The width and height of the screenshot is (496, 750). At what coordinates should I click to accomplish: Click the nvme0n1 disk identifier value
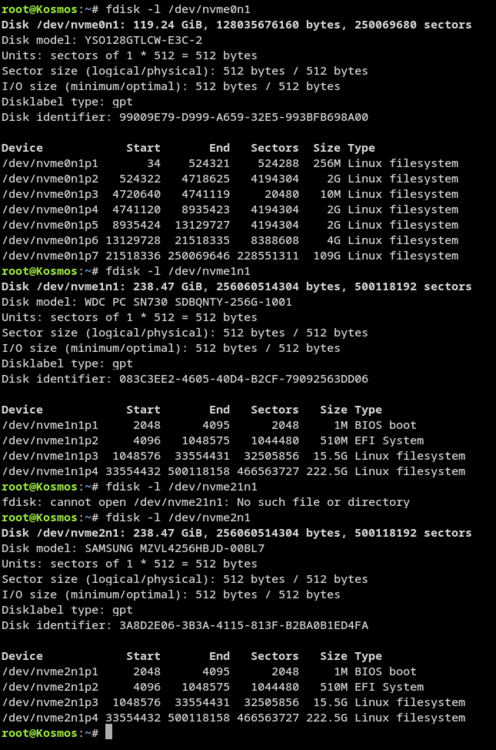(x=243, y=117)
